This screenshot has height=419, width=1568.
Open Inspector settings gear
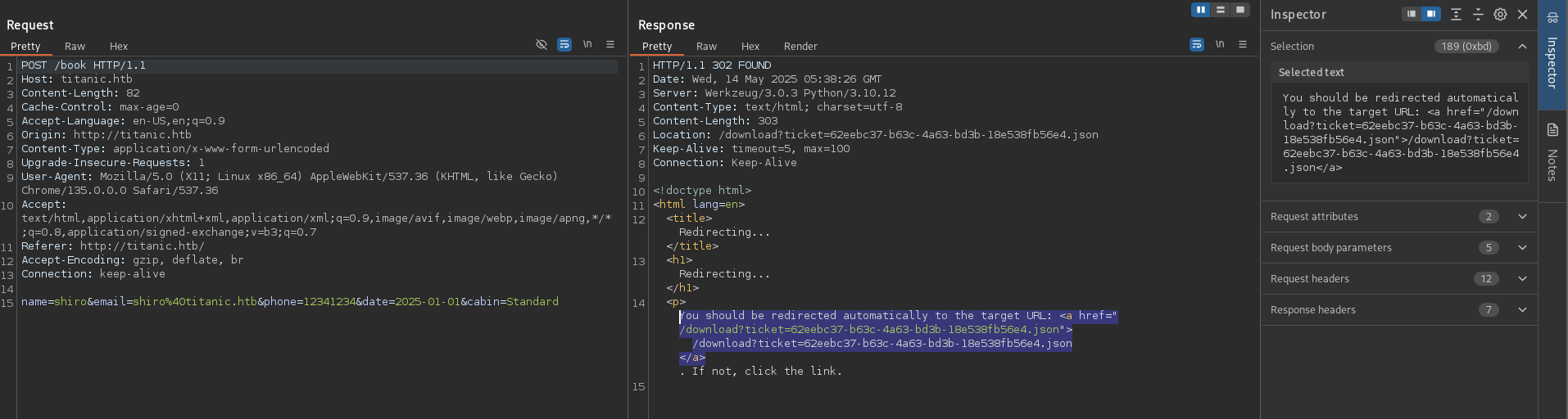click(1500, 15)
